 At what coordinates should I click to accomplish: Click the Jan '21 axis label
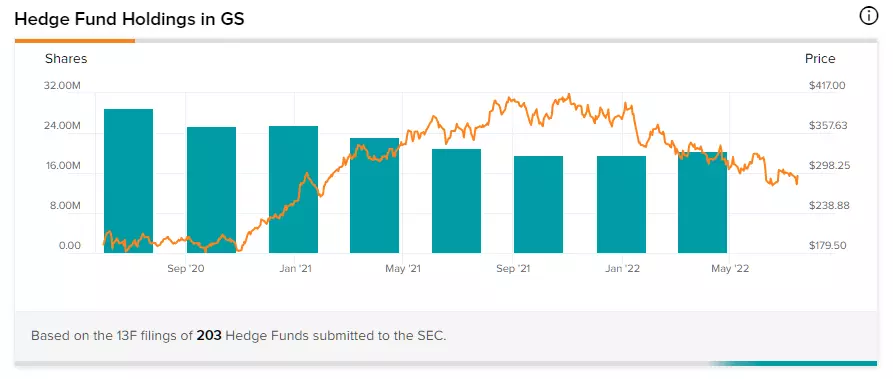coord(294,268)
